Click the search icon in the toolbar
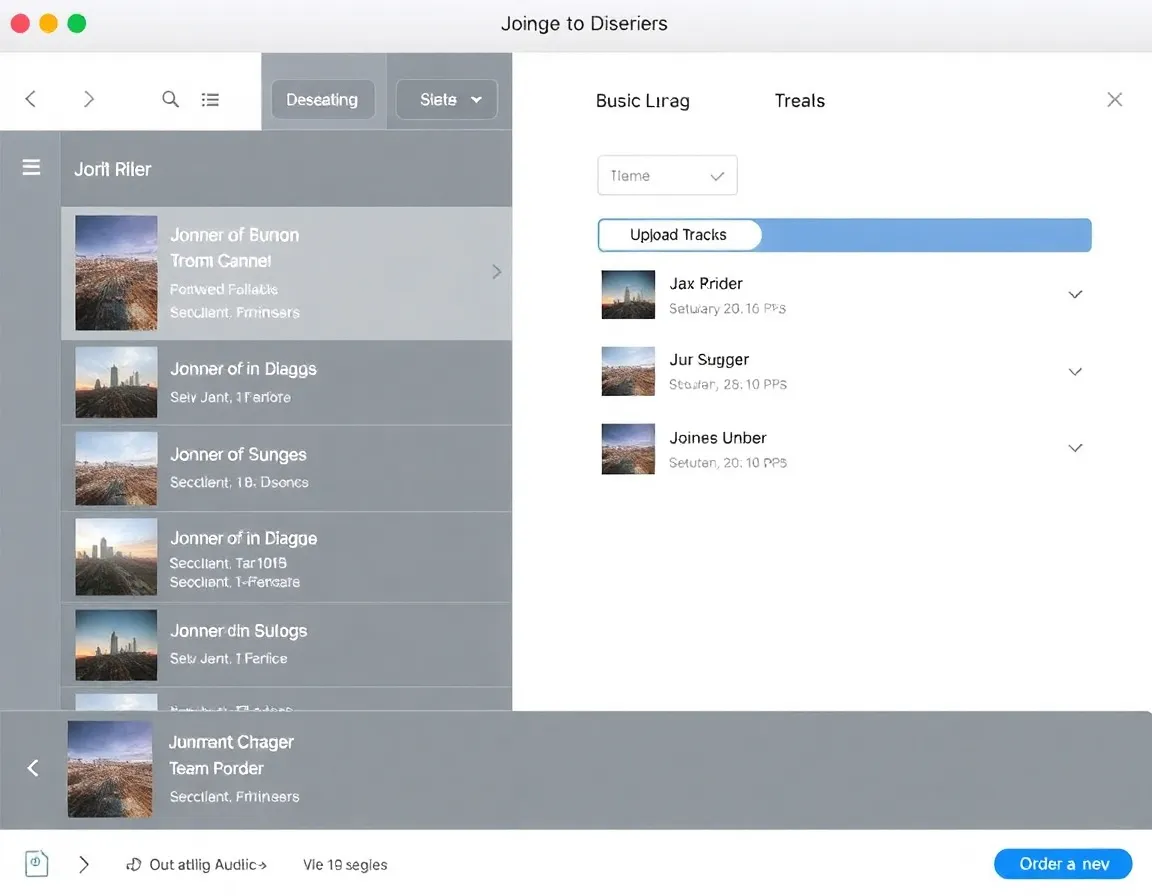The width and height of the screenshot is (1152, 896). point(170,99)
